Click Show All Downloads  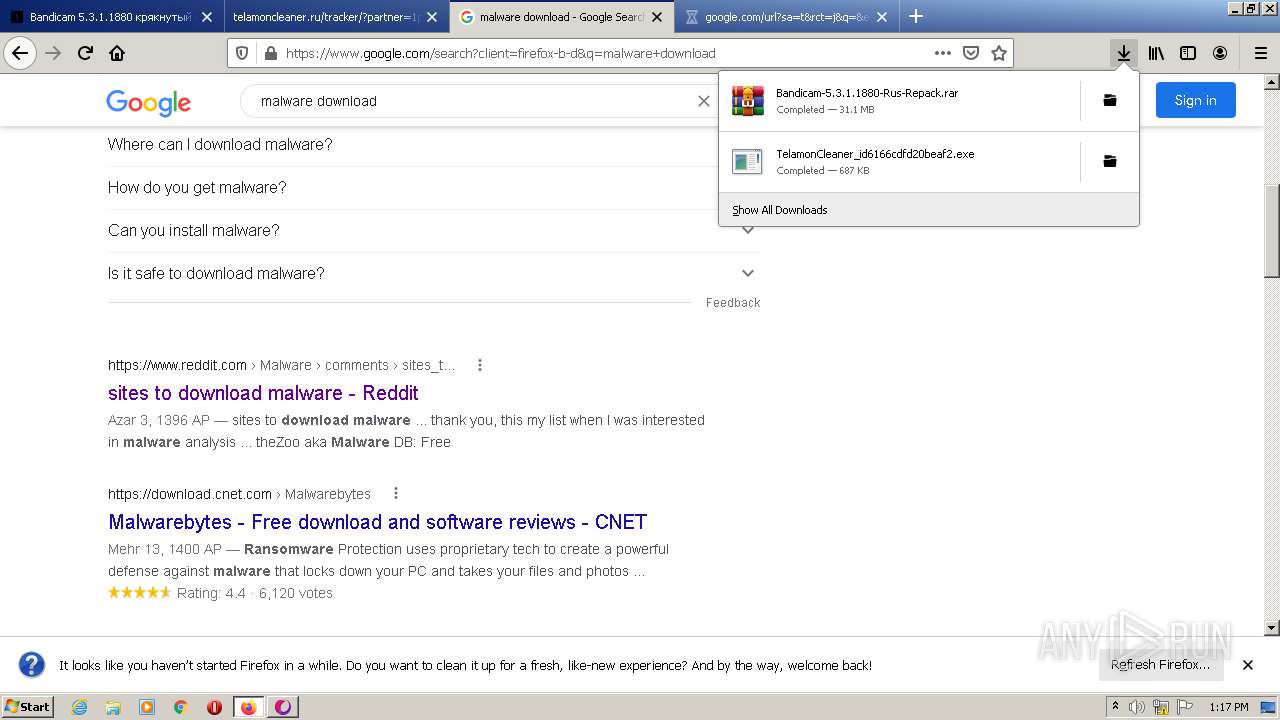[928, 210]
